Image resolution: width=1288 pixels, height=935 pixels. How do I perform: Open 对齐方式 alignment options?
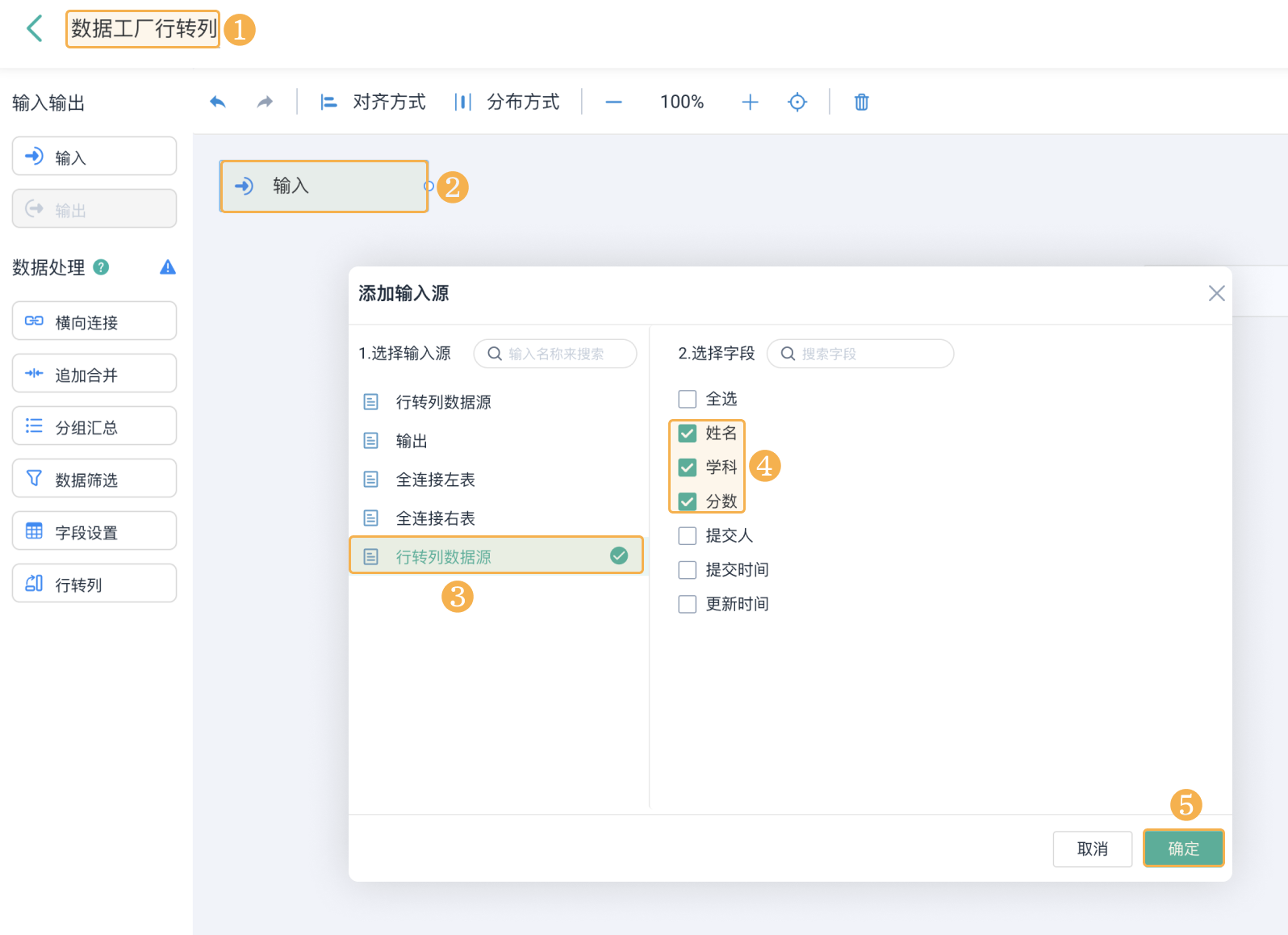(x=373, y=102)
